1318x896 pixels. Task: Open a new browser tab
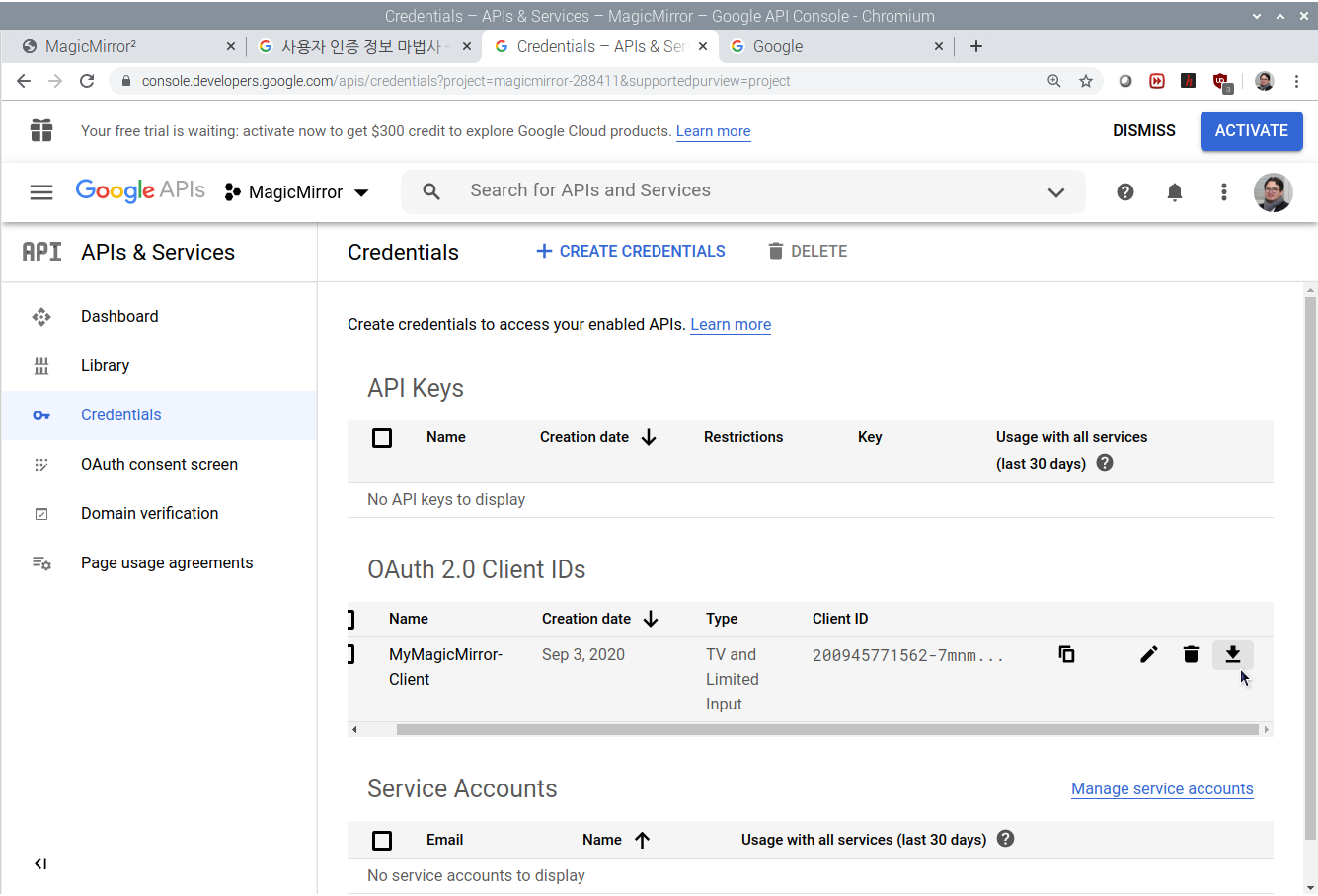tap(976, 46)
